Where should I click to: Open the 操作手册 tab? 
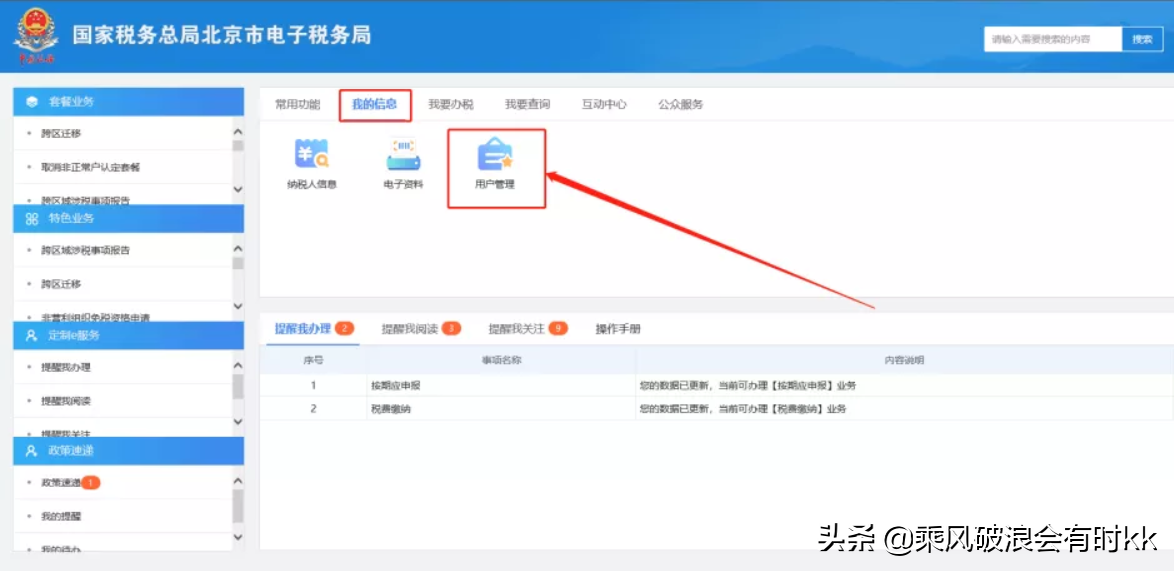(618, 329)
